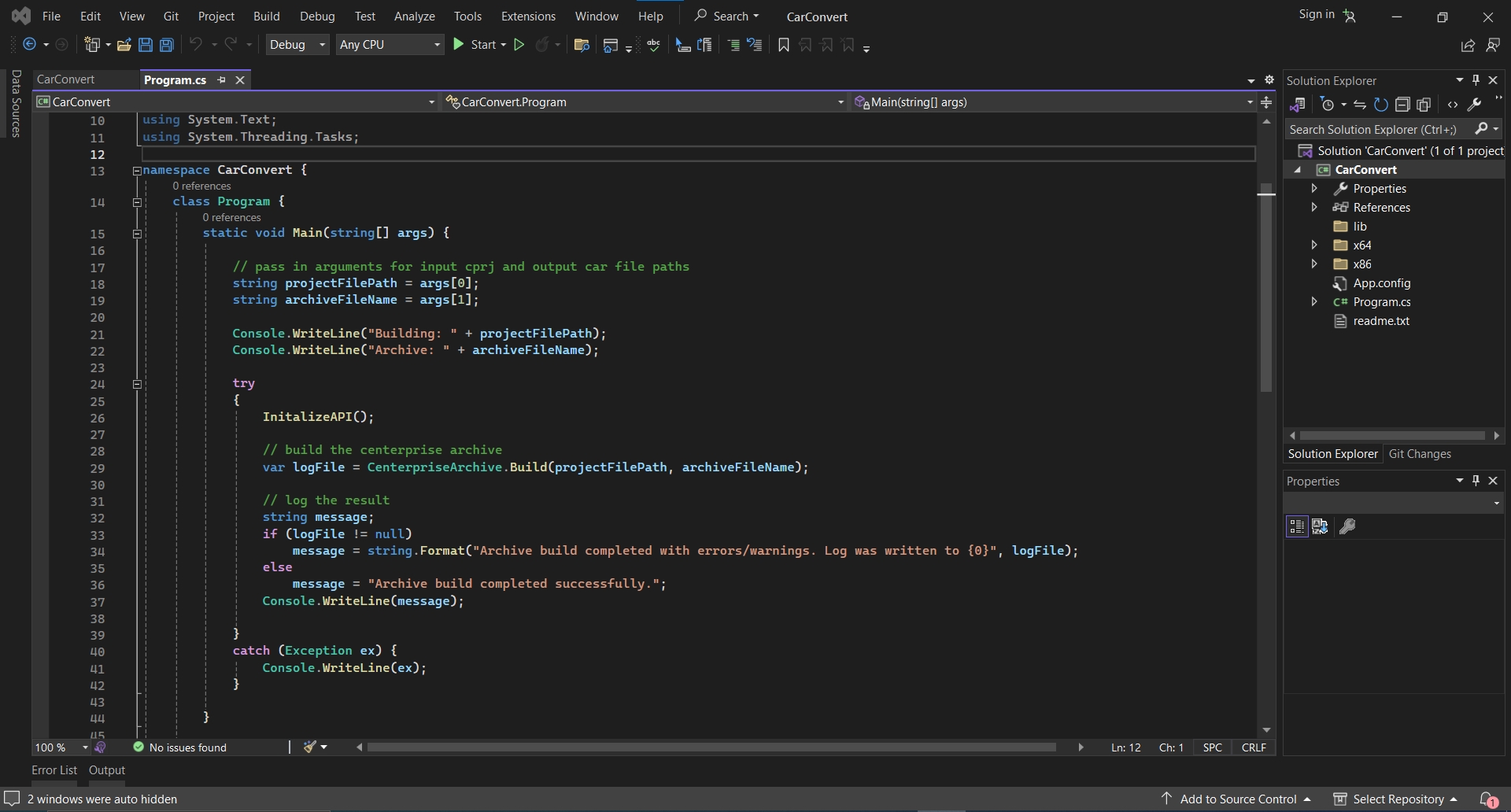Toggle auto-hide pin on Solution Explorer panel

(1476, 80)
